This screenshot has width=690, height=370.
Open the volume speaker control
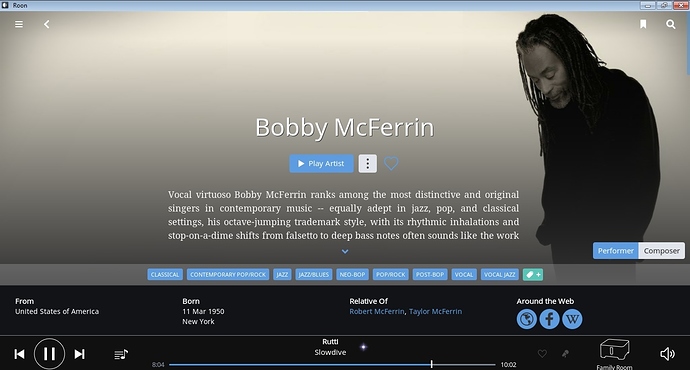pos(667,354)
